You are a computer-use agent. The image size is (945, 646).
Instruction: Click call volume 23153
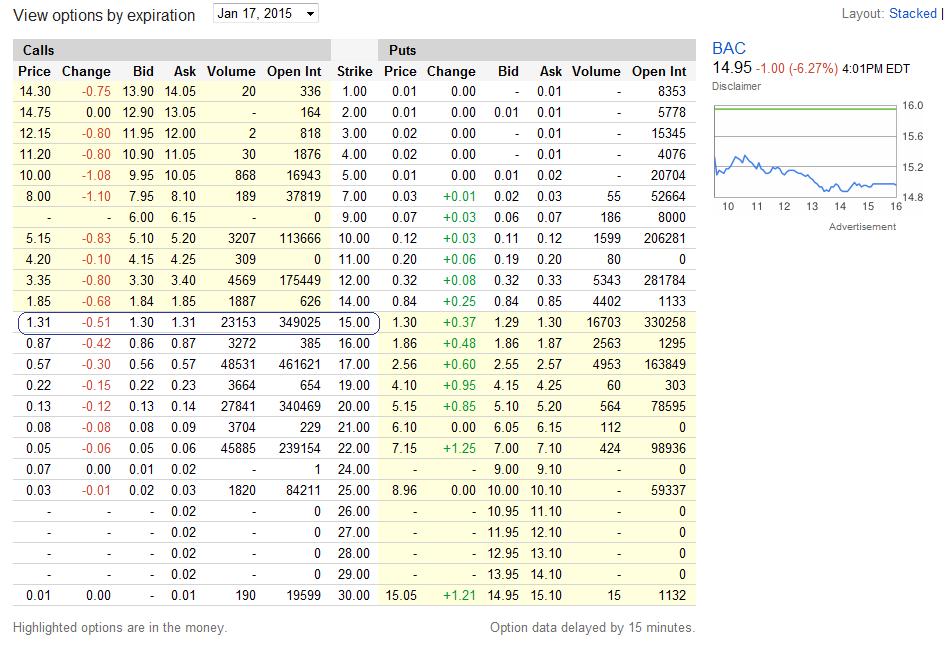238,322
